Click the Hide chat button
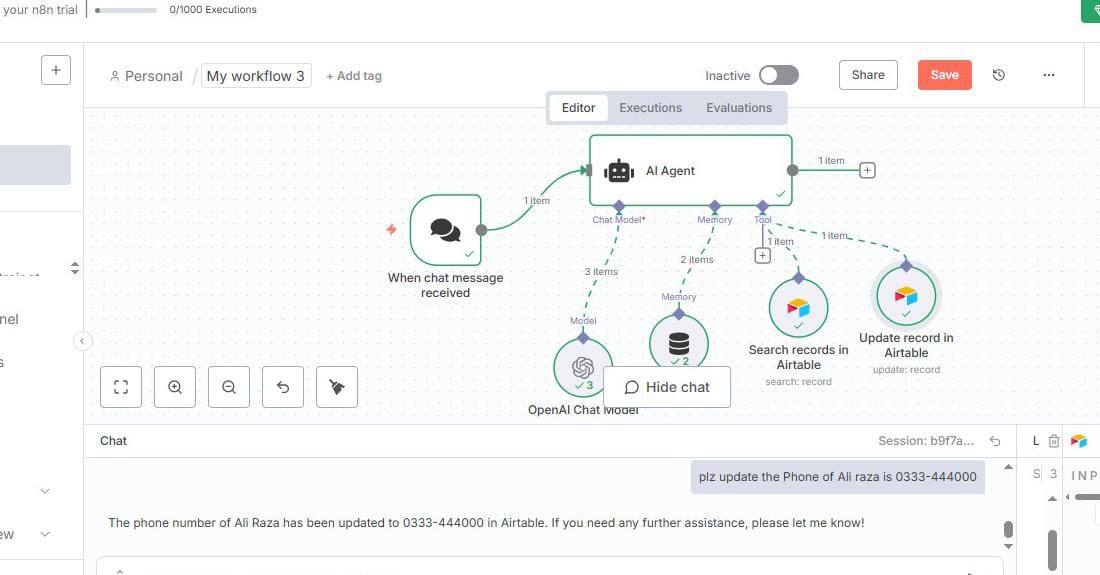 666,387
